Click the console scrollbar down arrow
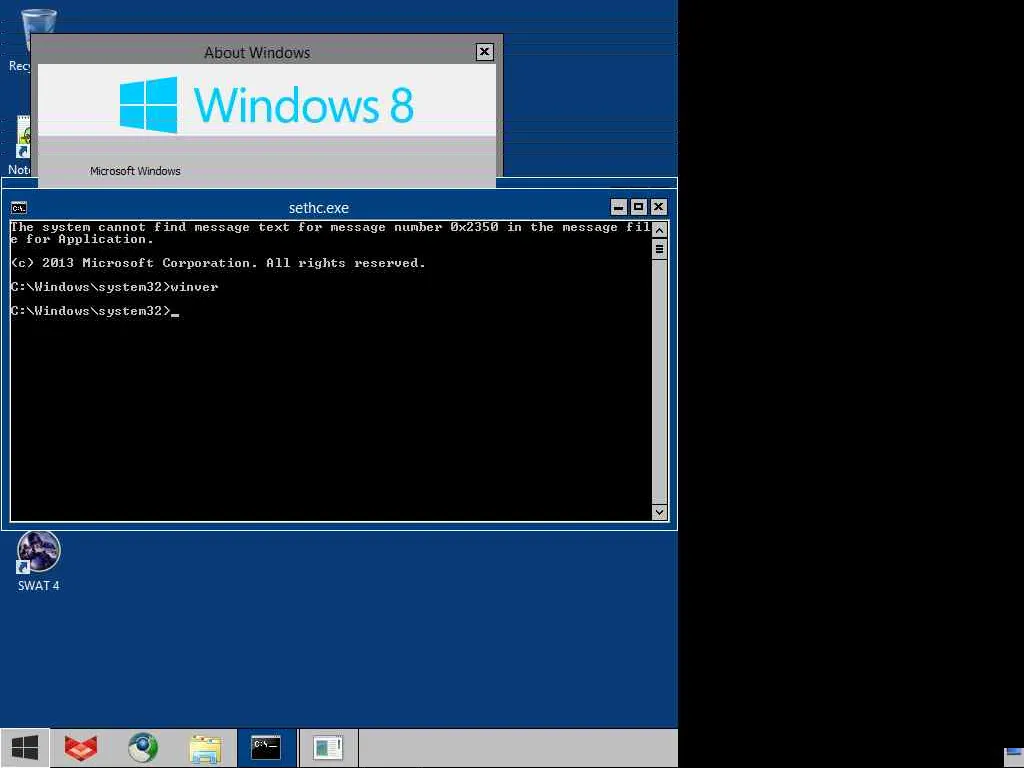 pos(660,512)
